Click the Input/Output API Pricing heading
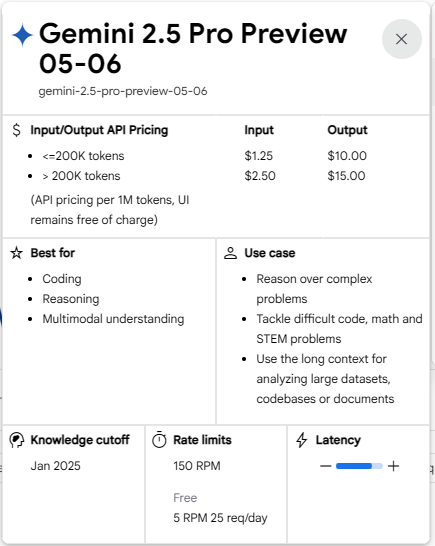Image resolution: width=435 pixels, height=546 pixels. tap(99, 130)
